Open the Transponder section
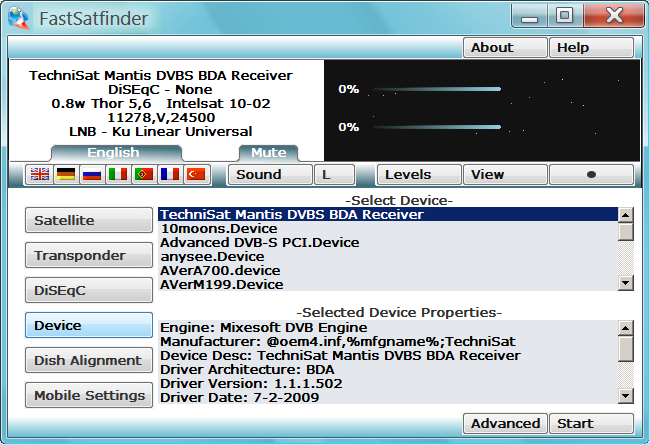The height and width of the screenshot is (445, 650). pyautogui.click(x=89, y=255)
